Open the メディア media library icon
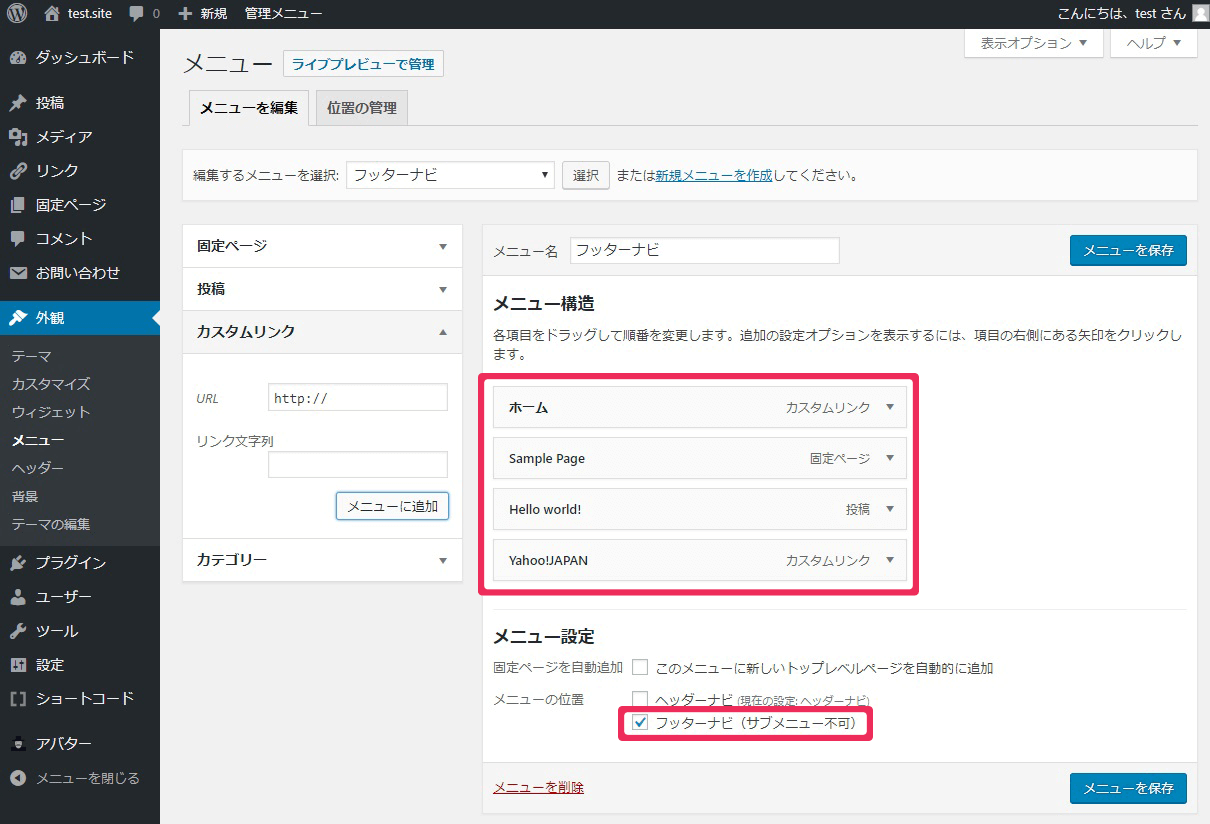Viewport: 1210px width, 824px height. point(18,137)
